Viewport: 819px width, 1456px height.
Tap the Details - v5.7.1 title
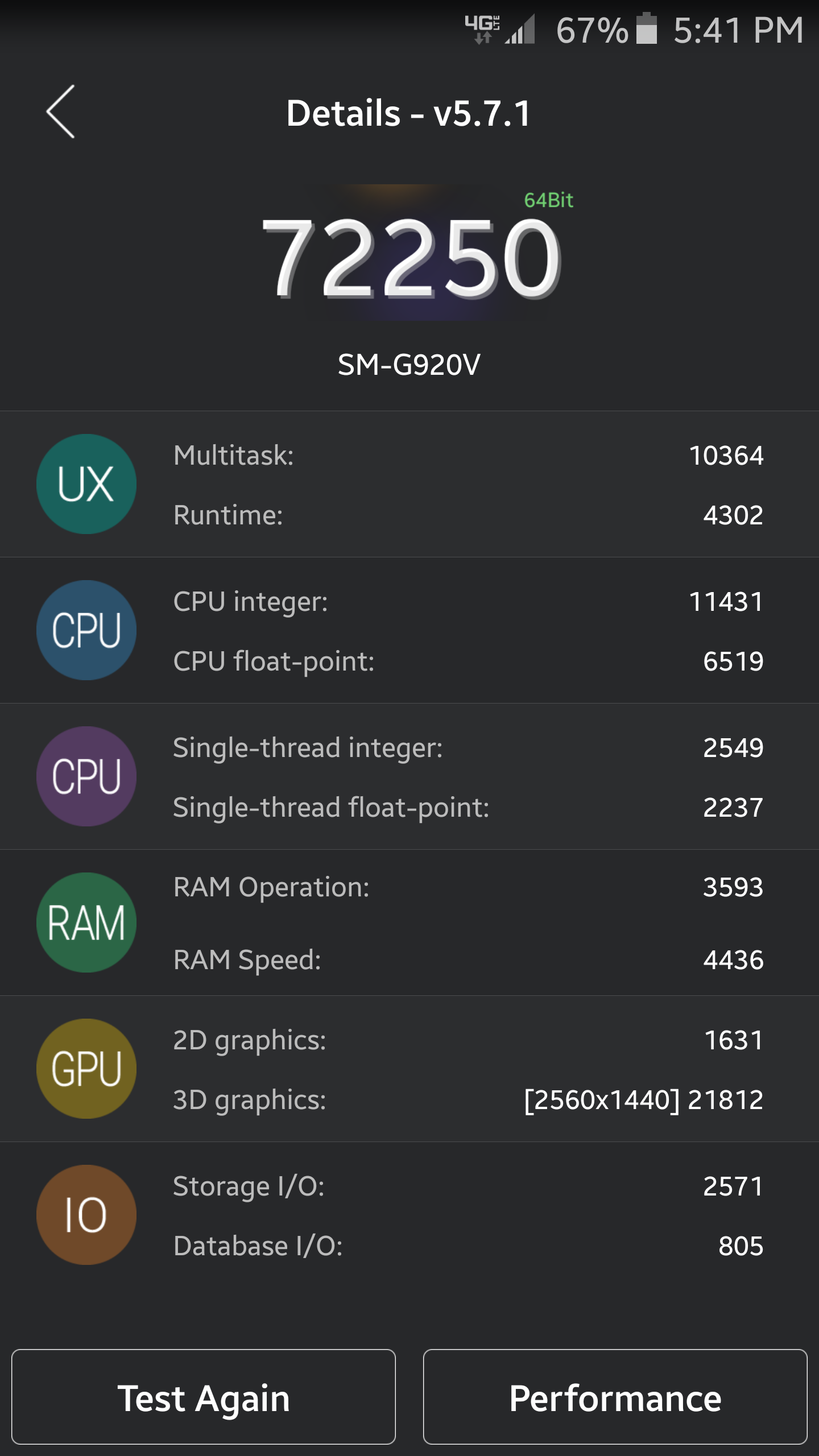coord(408,113)
